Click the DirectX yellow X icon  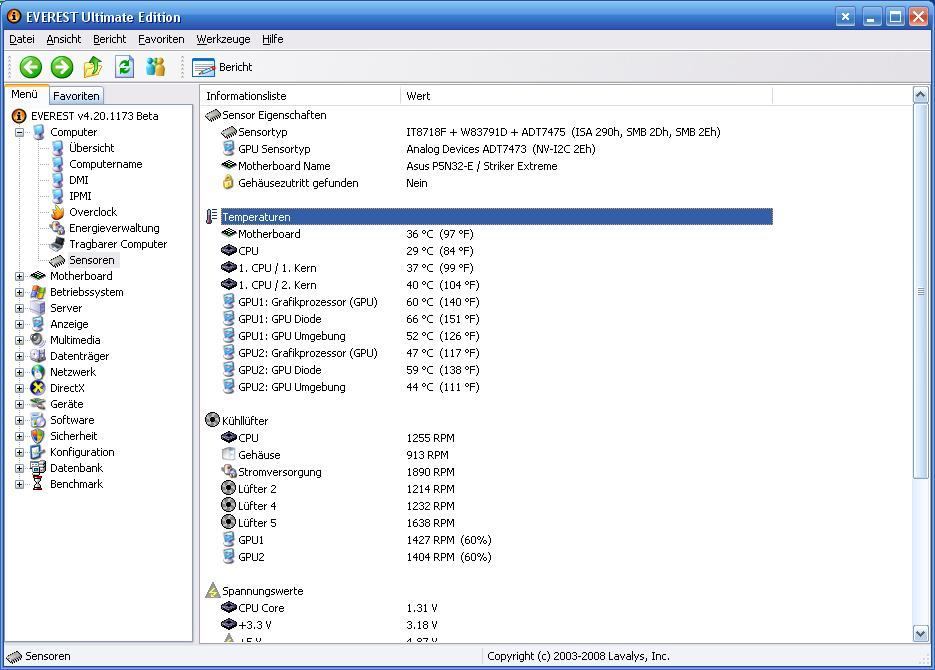click(x=38, y=388)
